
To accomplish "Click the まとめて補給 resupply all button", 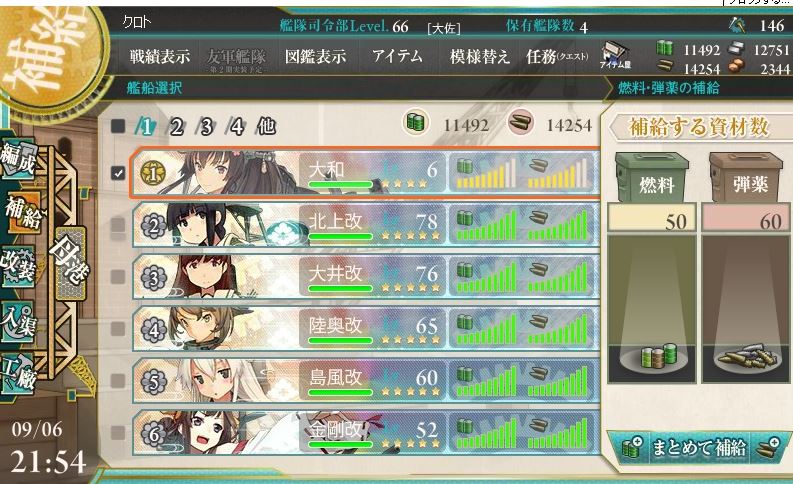I will coord(699,447).
